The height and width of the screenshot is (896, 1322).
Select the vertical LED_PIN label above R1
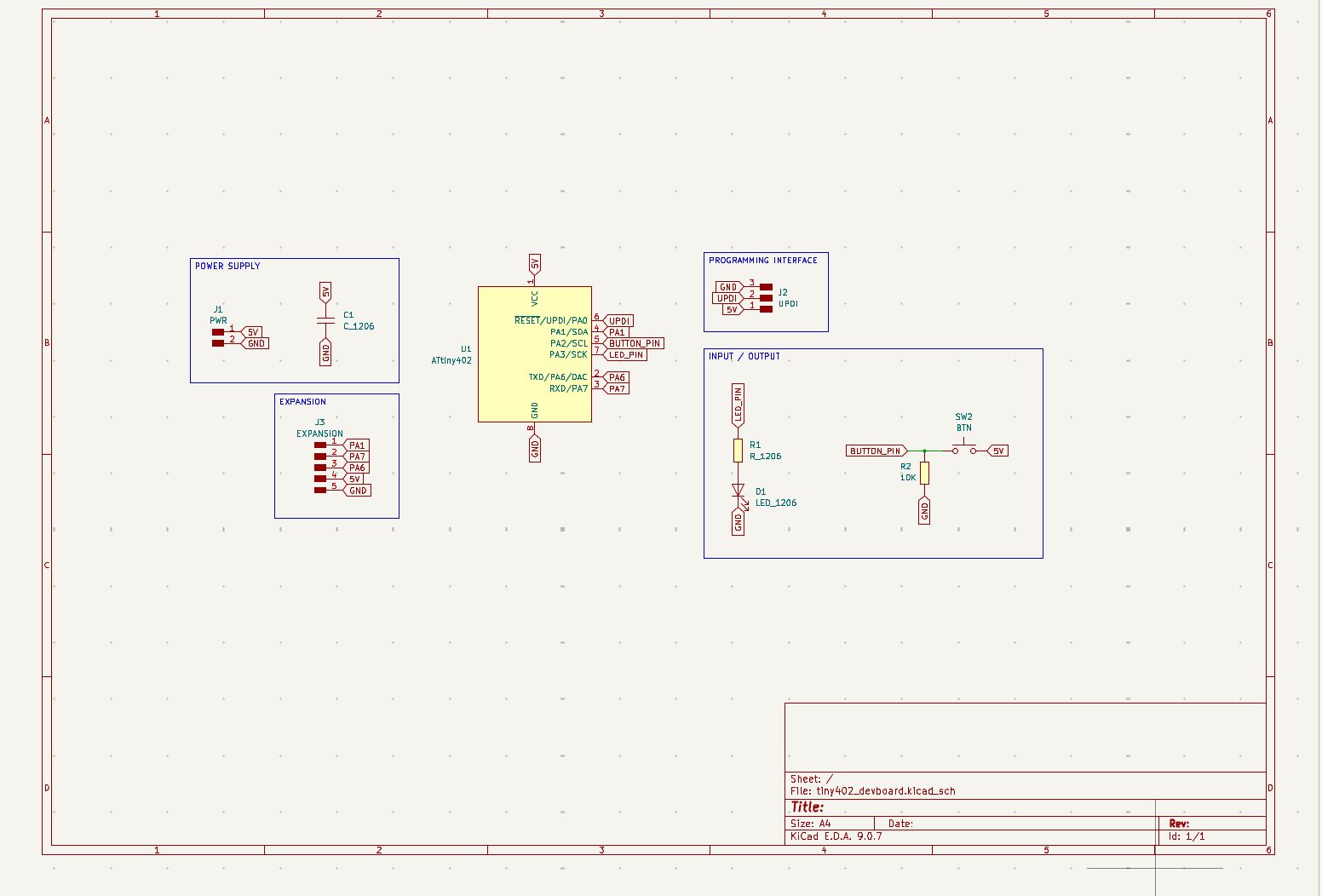[x=739, y=405]
